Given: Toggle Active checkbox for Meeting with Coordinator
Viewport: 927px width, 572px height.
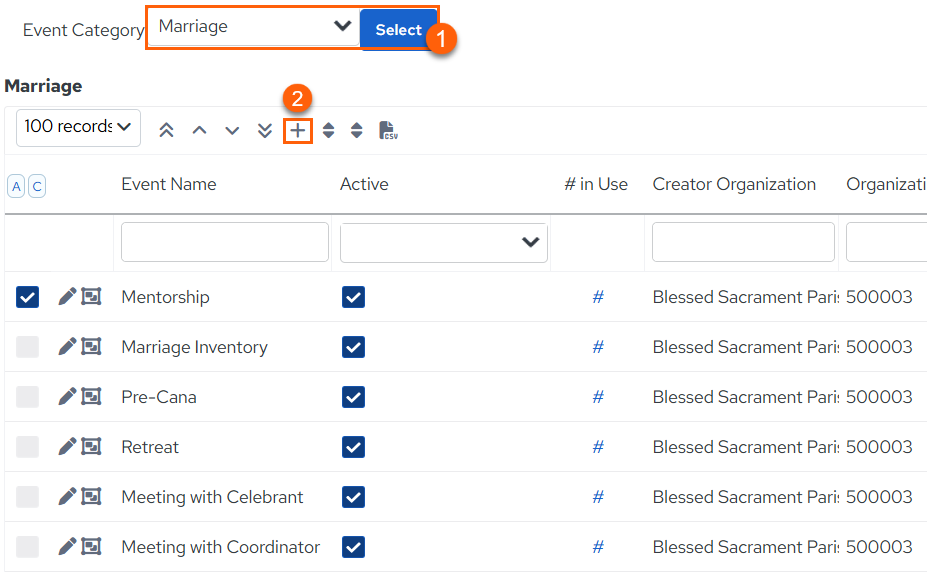Looking at the screenshot, I should pyautogui.click(x=353, y=547).
